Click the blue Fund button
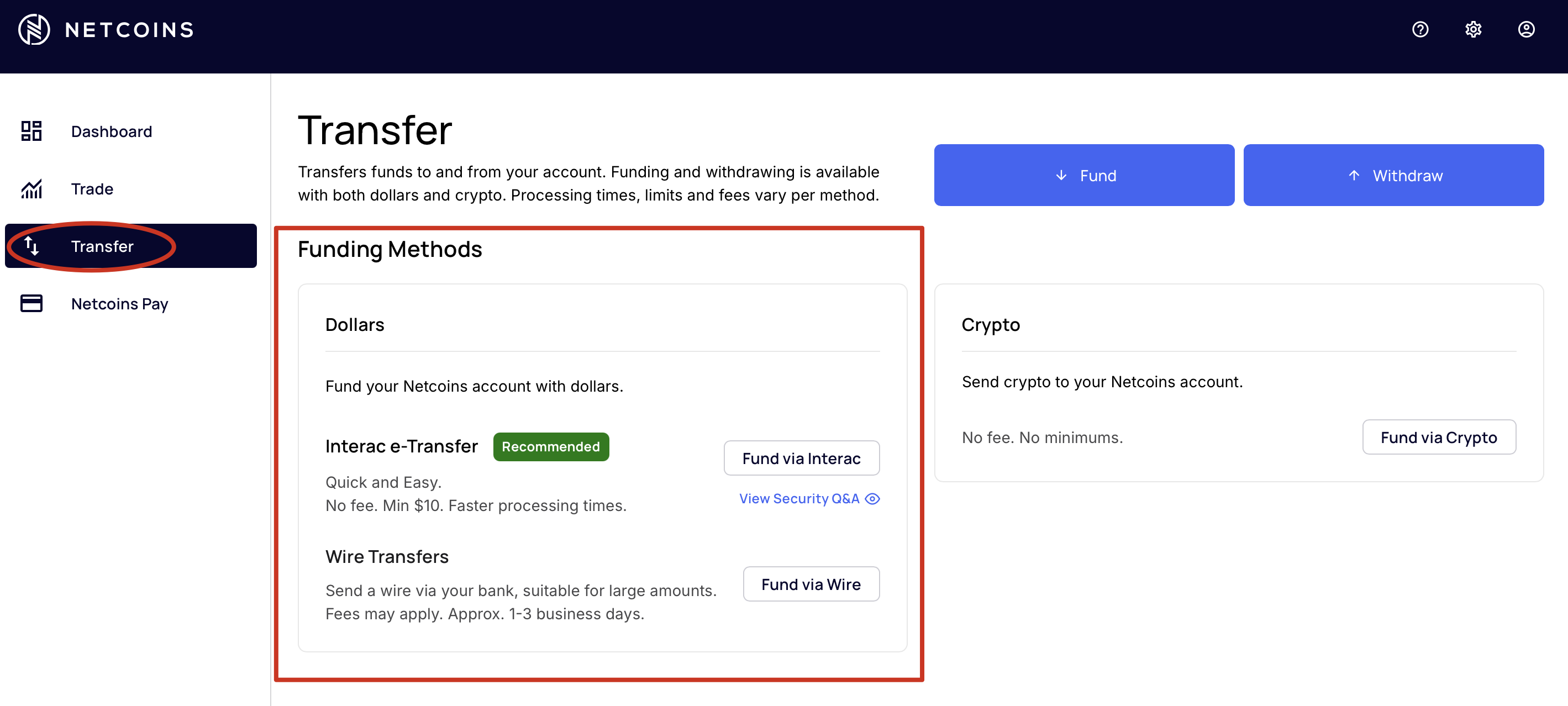Viewport: 1568px width, 706px height. pyautogui.click(x=1084, y=175)
